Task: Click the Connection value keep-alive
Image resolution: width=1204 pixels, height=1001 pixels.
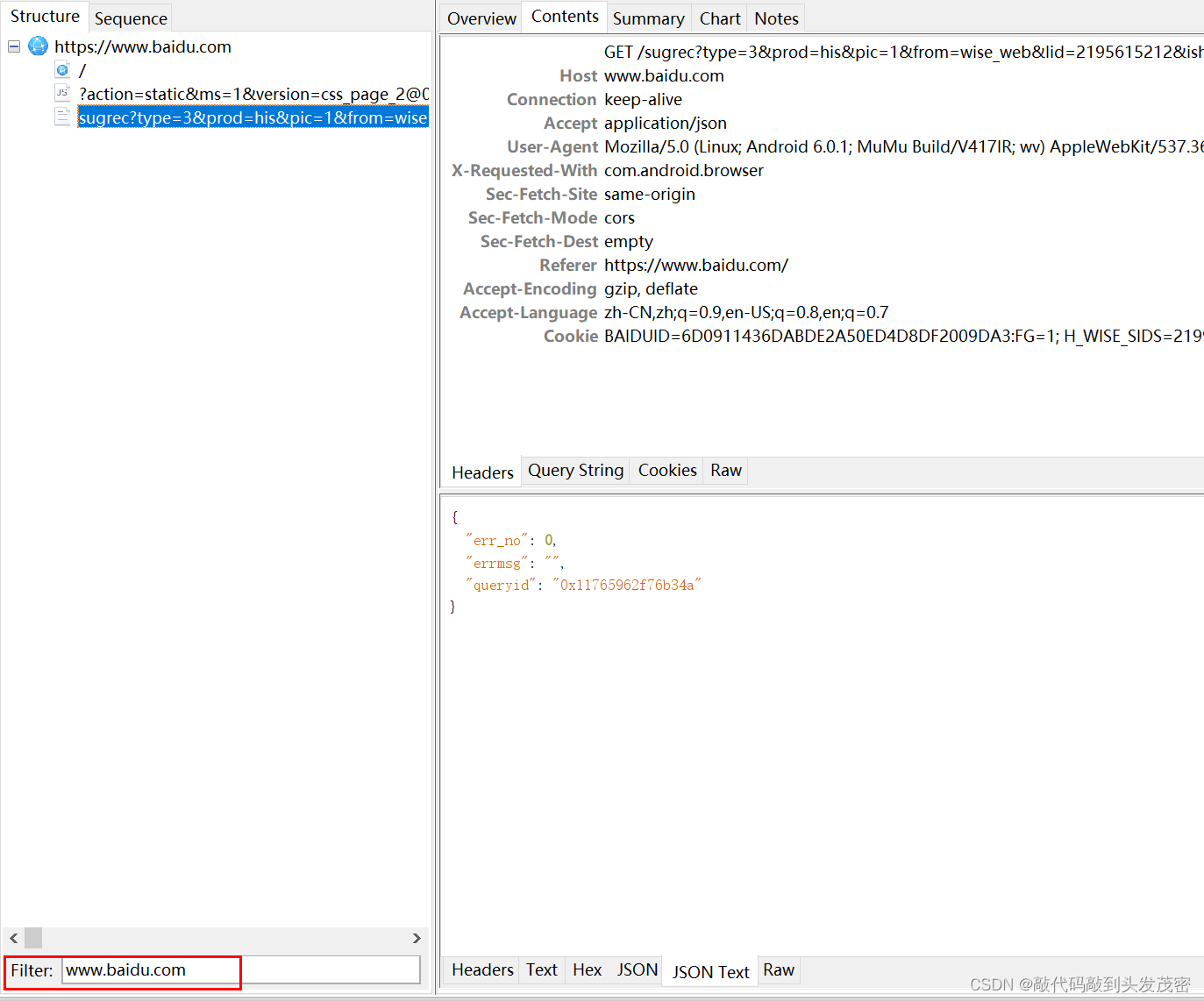Action: tap(643, 99)
